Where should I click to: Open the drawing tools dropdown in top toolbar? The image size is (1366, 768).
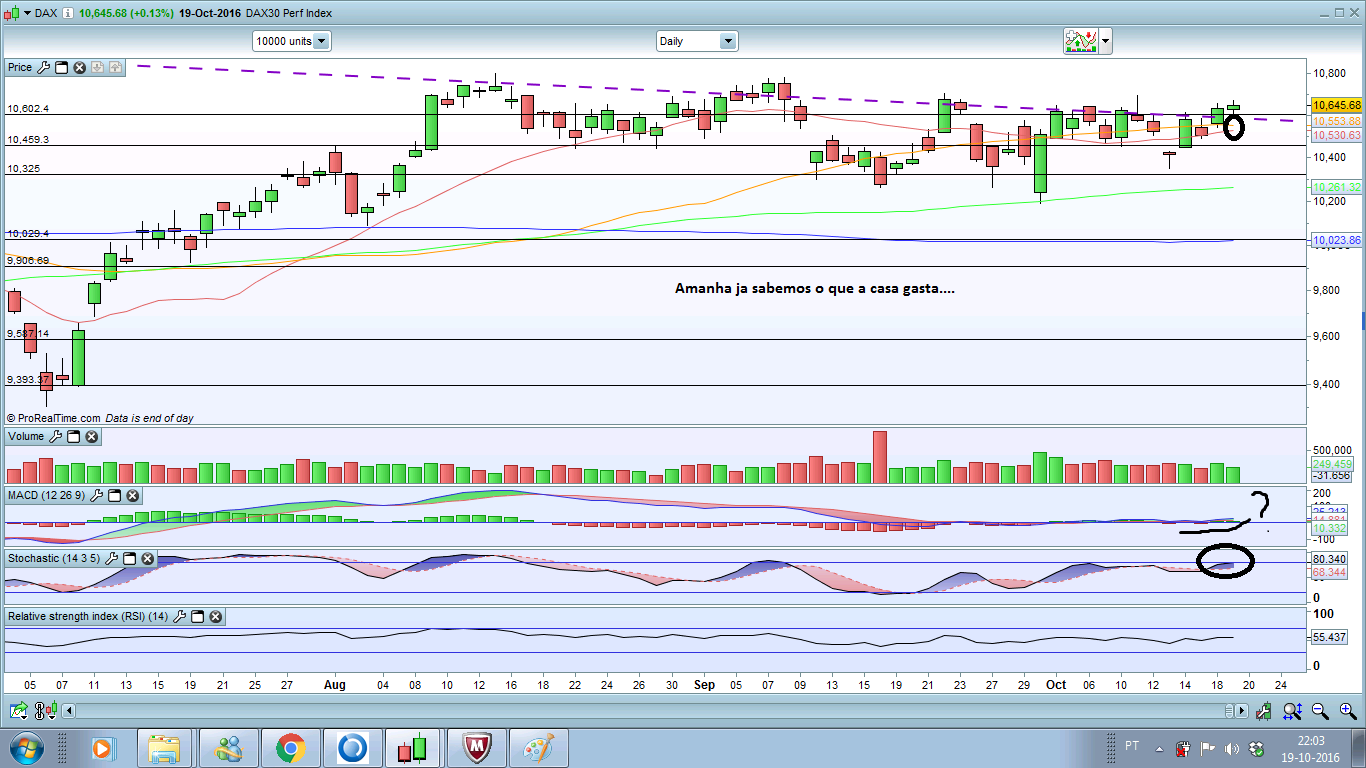point(1104,41)
